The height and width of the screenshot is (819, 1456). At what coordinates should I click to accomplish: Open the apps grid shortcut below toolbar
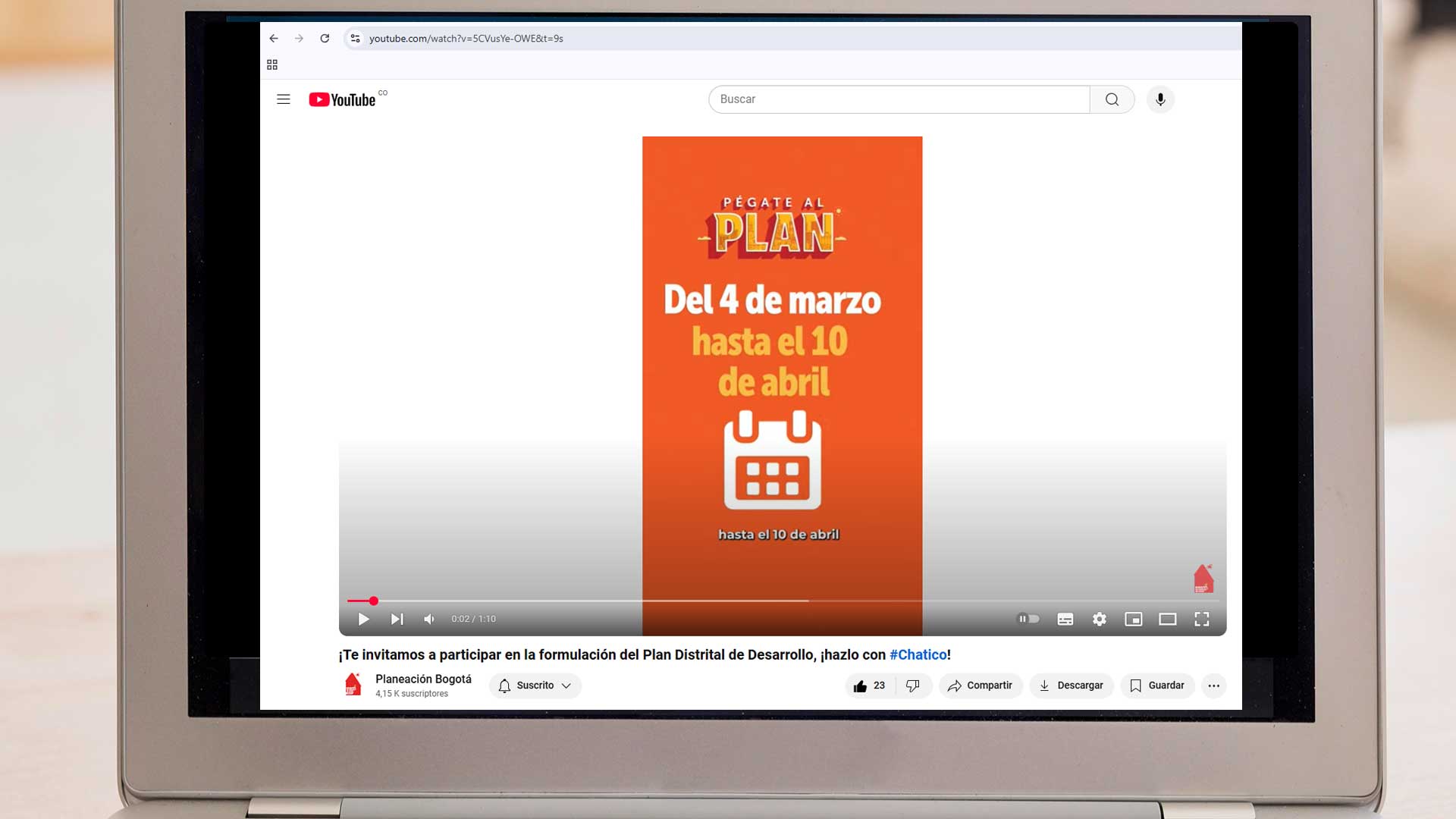point(272,64)
